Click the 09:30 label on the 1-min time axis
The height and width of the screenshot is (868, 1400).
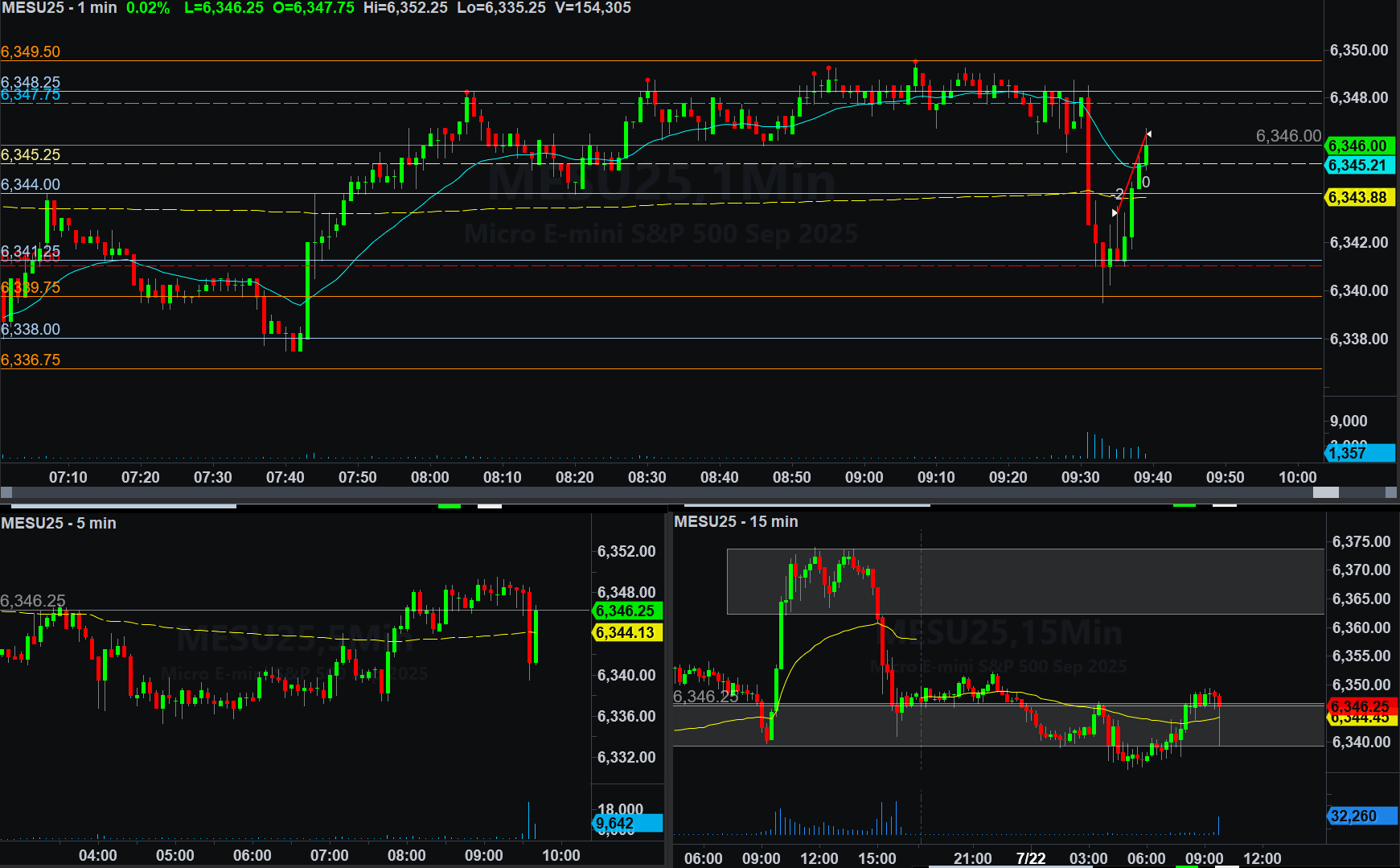click(x=1080, y=477)
